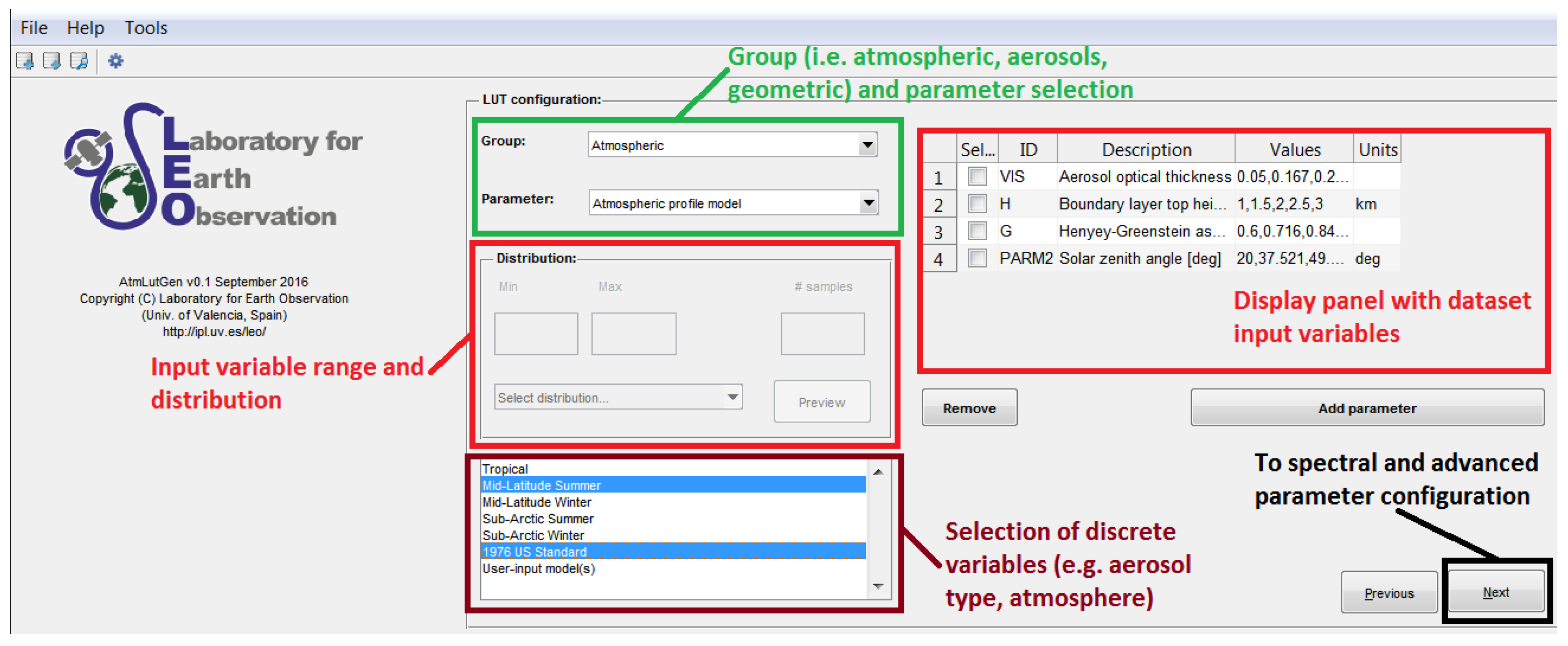Expand the Group dropdown showing Atmospheric

(x=867, y=145)
